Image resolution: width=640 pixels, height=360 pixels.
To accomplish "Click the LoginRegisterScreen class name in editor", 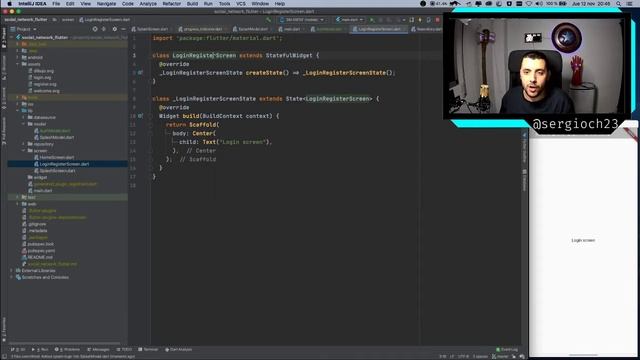I will tap(204, 56).
